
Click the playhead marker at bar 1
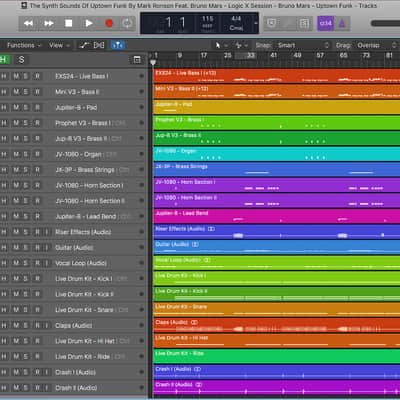[x=153, y=62]
